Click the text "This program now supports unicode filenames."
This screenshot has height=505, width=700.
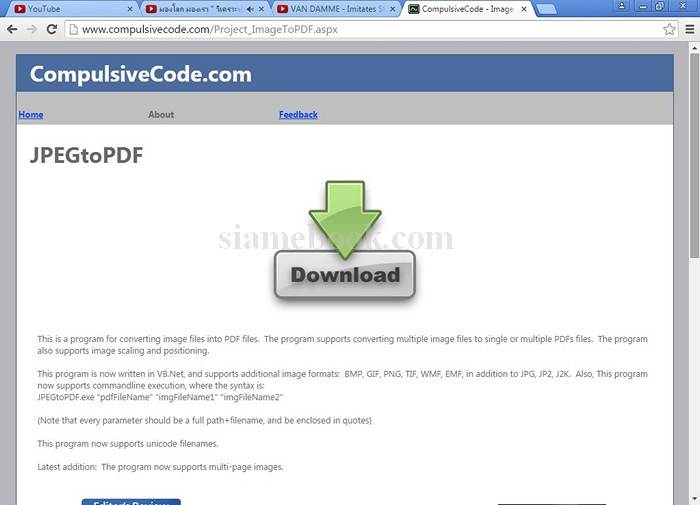click(128, 444)
